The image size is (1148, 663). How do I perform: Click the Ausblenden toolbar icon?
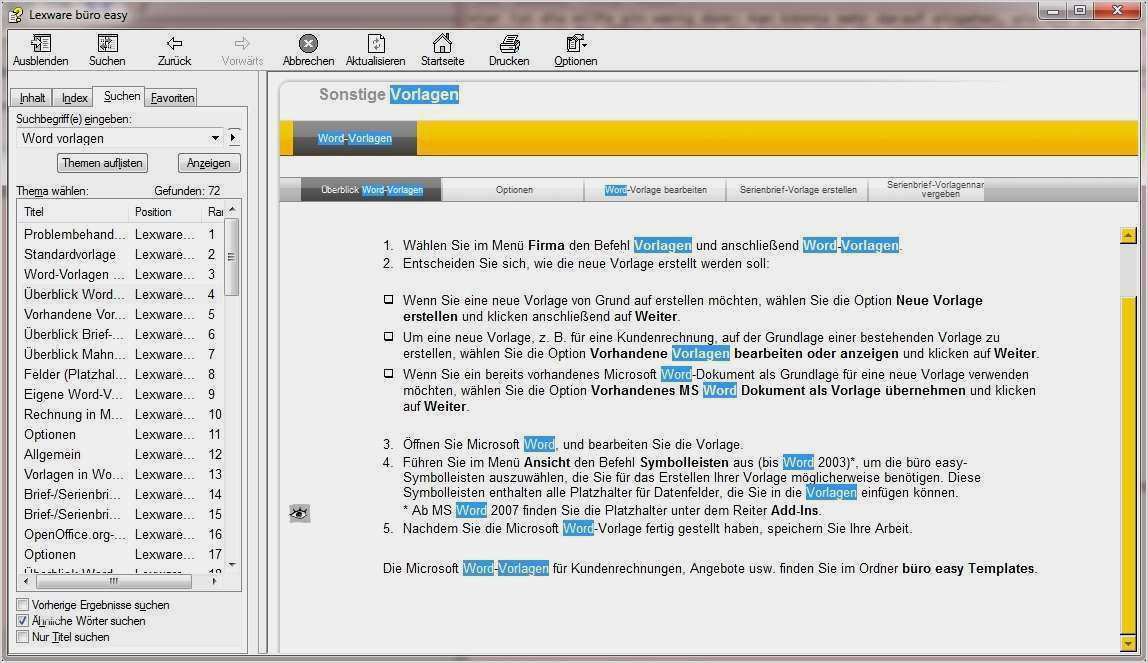click(x=41, y=44)
